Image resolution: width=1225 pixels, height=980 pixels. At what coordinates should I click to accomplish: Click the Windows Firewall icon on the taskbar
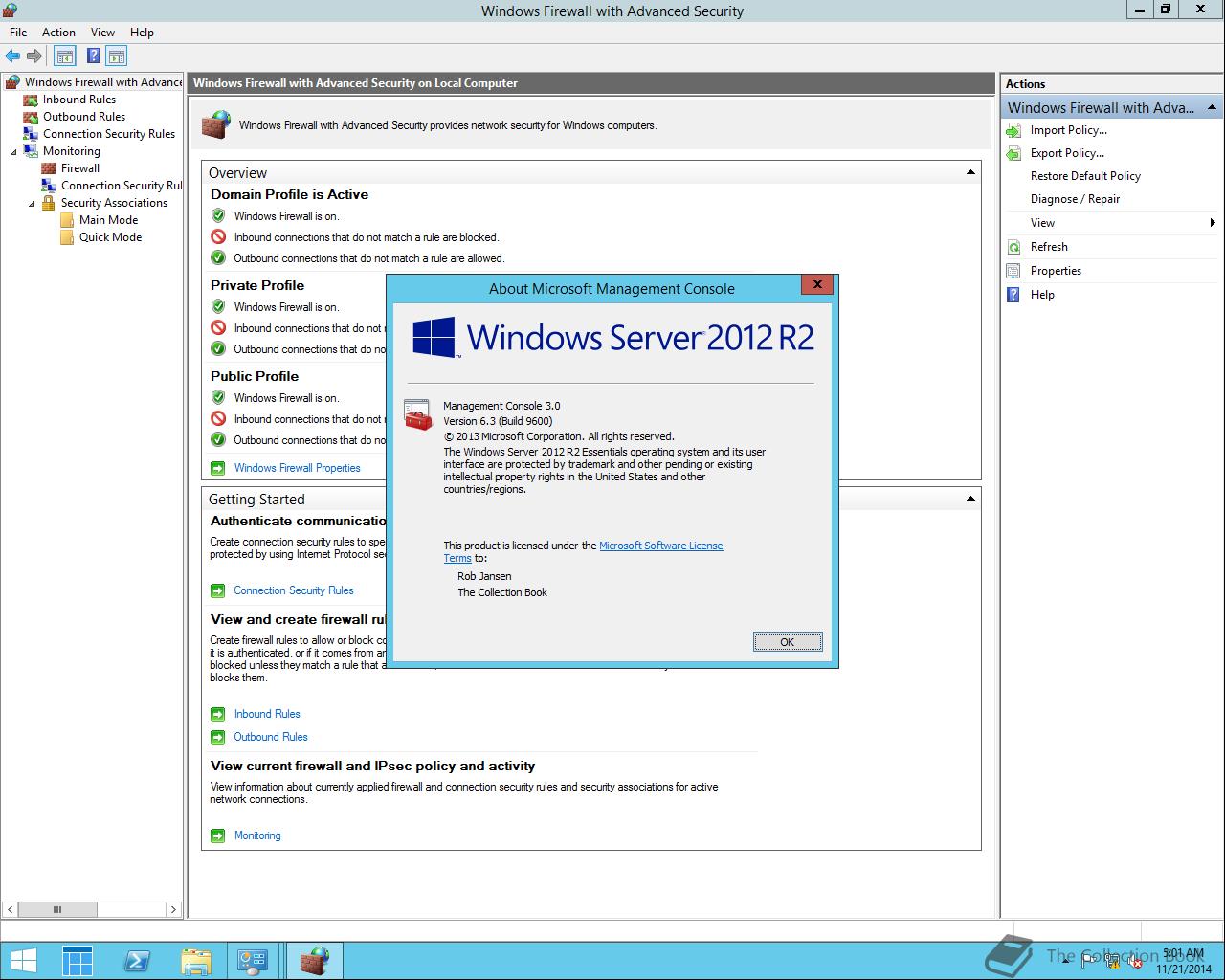[314, 960]
